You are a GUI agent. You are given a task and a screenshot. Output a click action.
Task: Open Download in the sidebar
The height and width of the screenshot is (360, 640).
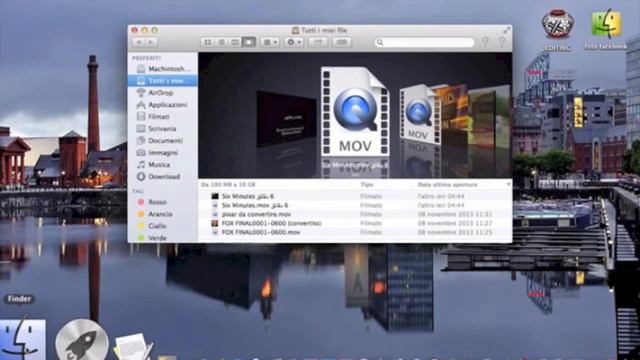pyautogui.click(x=163, y=176)
